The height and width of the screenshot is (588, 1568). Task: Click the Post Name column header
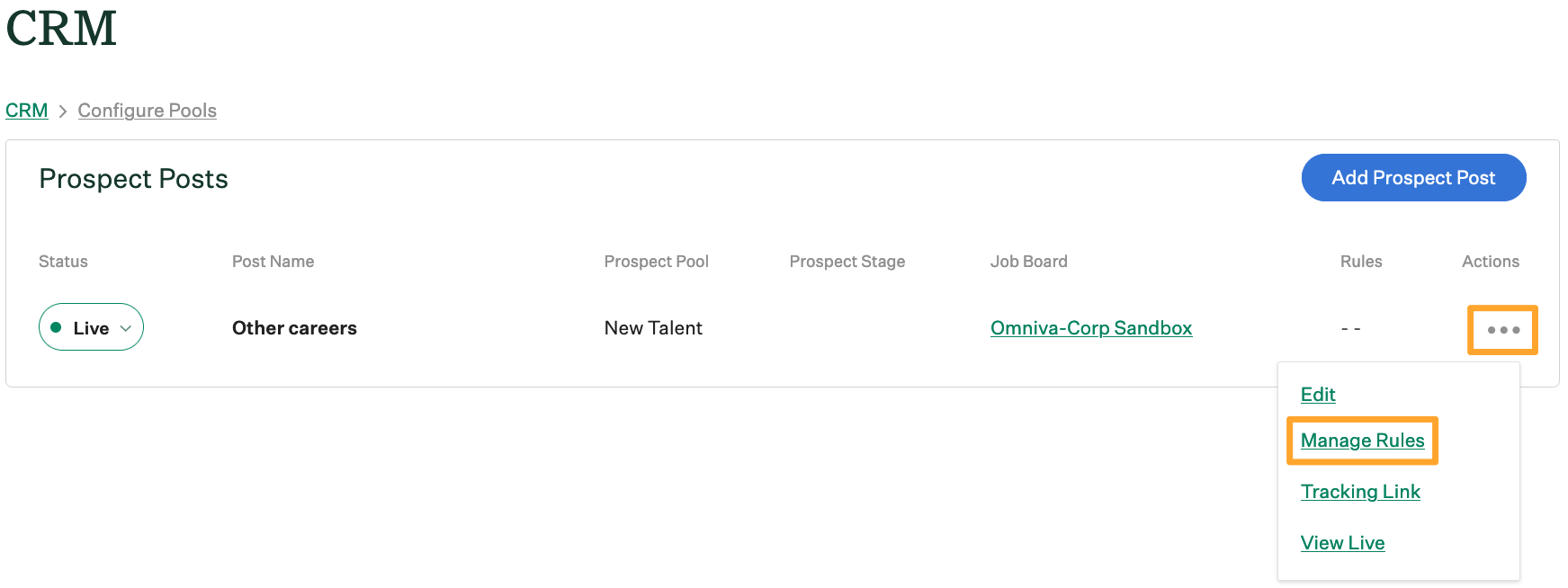tap(273, 262)
